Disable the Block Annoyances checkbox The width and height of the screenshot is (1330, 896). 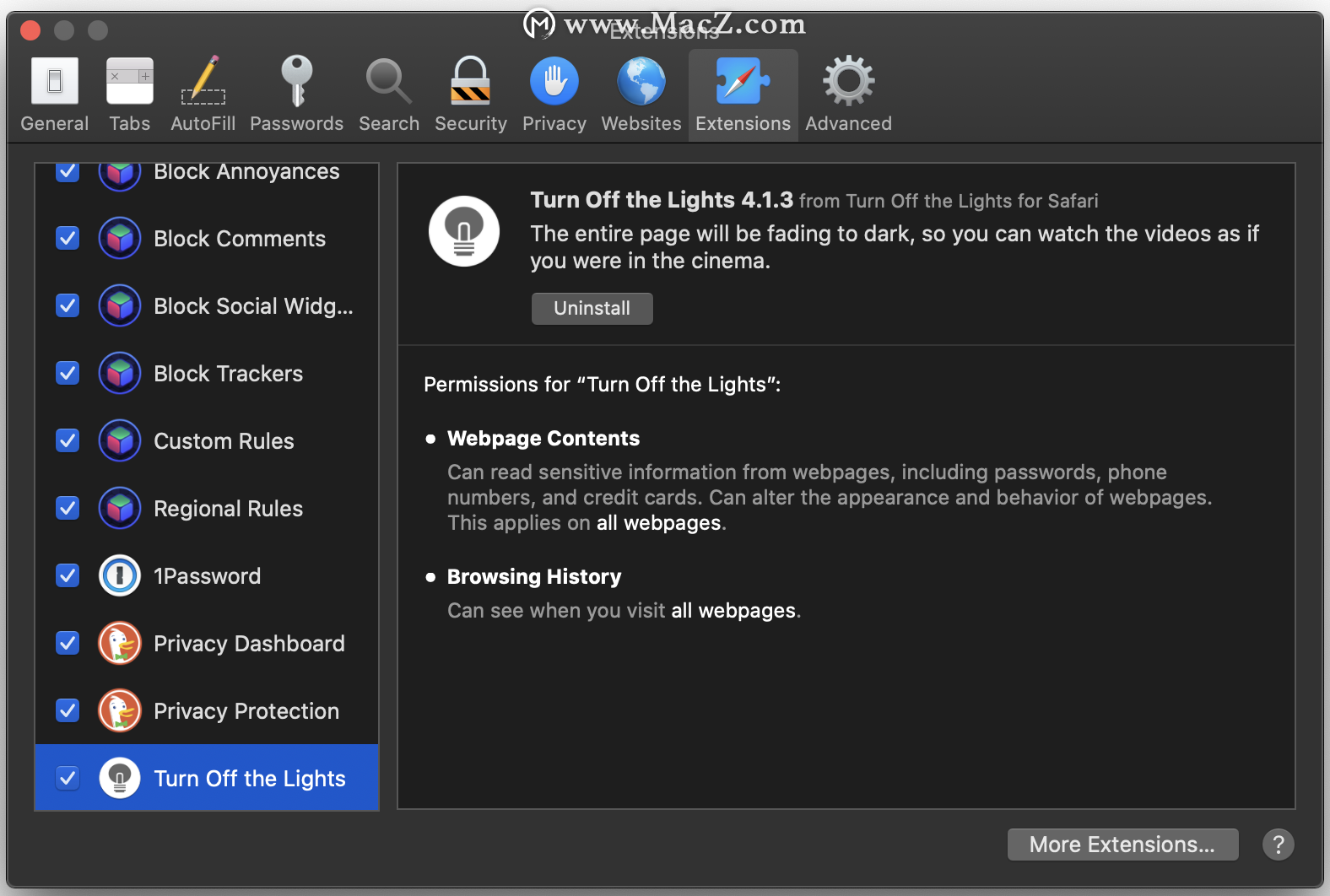pyautogui.click(x=68, y=171)
